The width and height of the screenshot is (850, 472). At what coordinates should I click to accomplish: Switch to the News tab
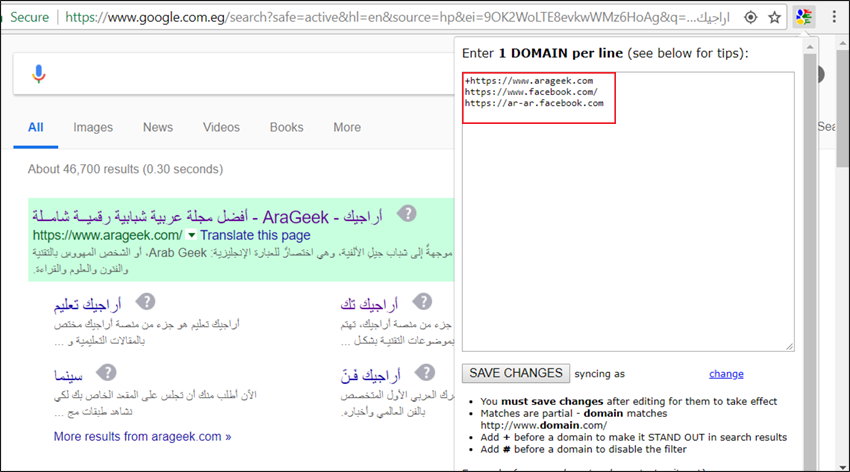(158, 127)
